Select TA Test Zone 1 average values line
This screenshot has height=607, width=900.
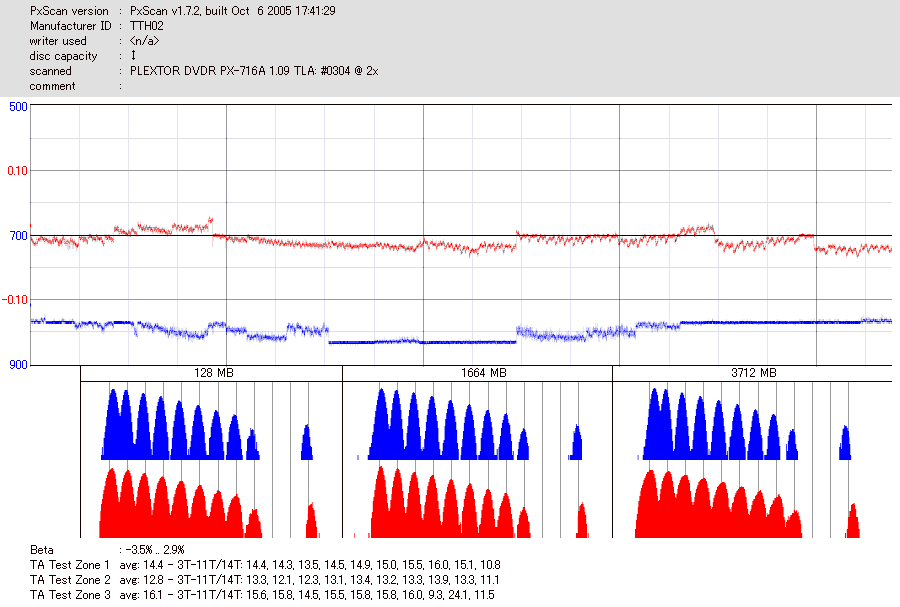point(310,565)
